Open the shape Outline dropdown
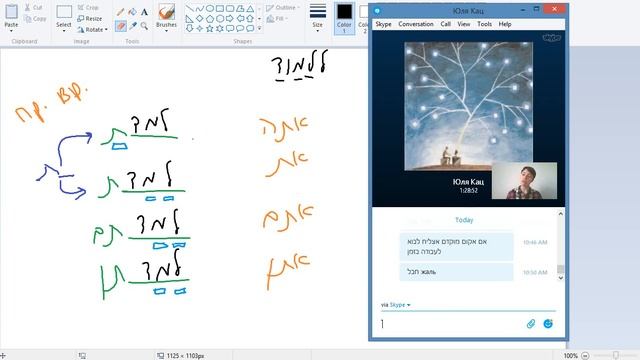 [x=283, y=8]
